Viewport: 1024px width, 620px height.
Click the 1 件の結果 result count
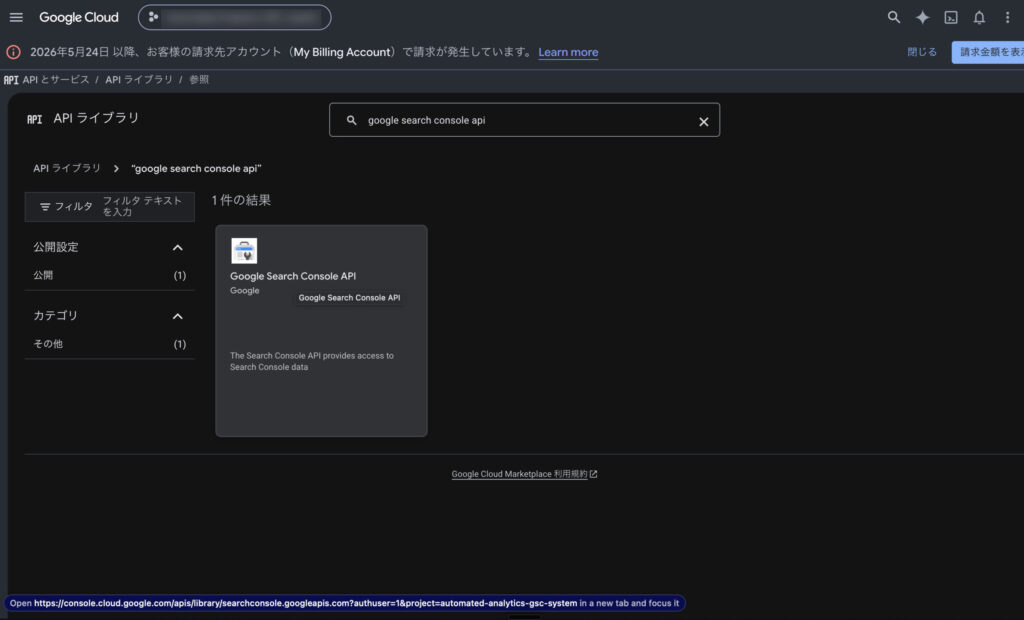[x=241, y=201]
